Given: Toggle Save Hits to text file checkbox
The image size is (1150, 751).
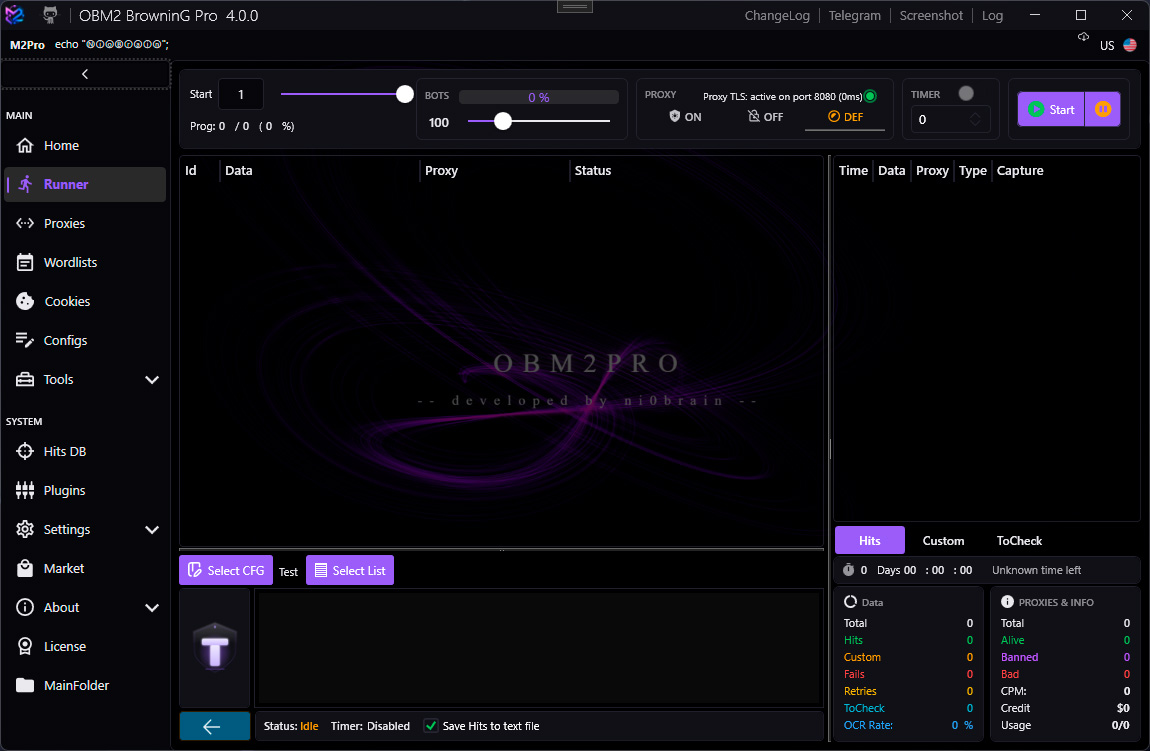Looking at the screenshot, I should click(x=431, y=726).
